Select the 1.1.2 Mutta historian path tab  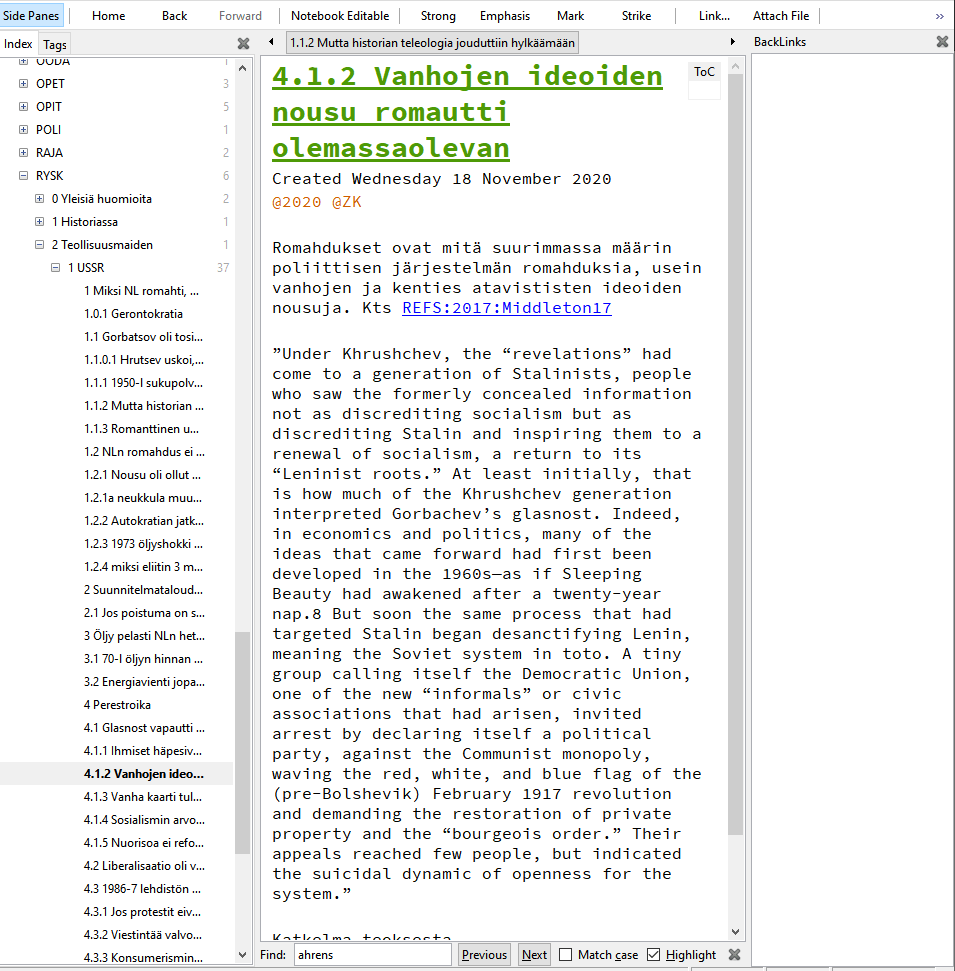431,43
